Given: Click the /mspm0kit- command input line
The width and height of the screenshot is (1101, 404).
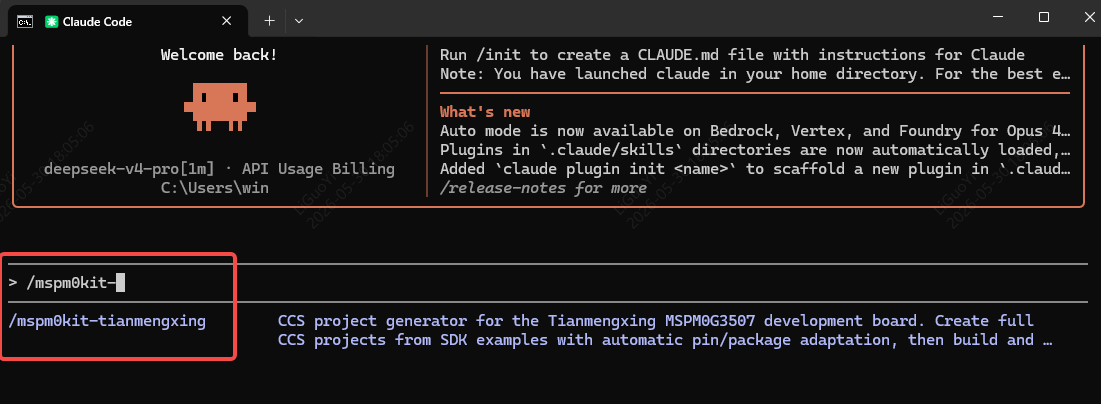Looking at the screenshot, I should tap(548, 283).
